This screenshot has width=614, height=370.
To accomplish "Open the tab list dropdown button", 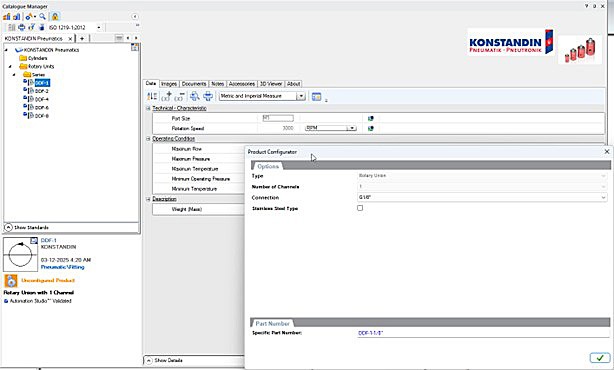I will pos(119,38).
